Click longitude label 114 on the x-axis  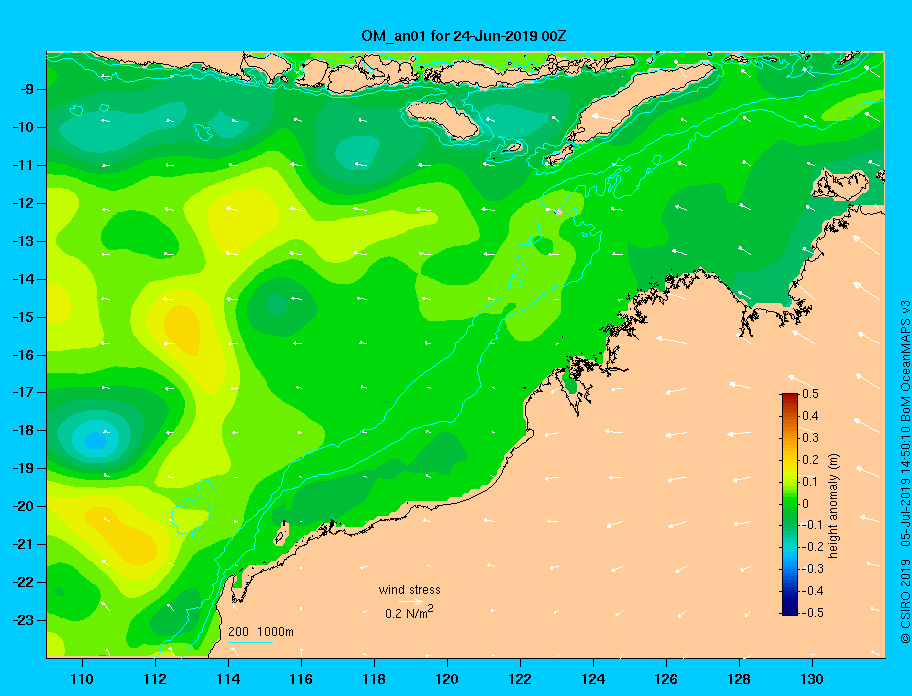(x=228, y=679)
